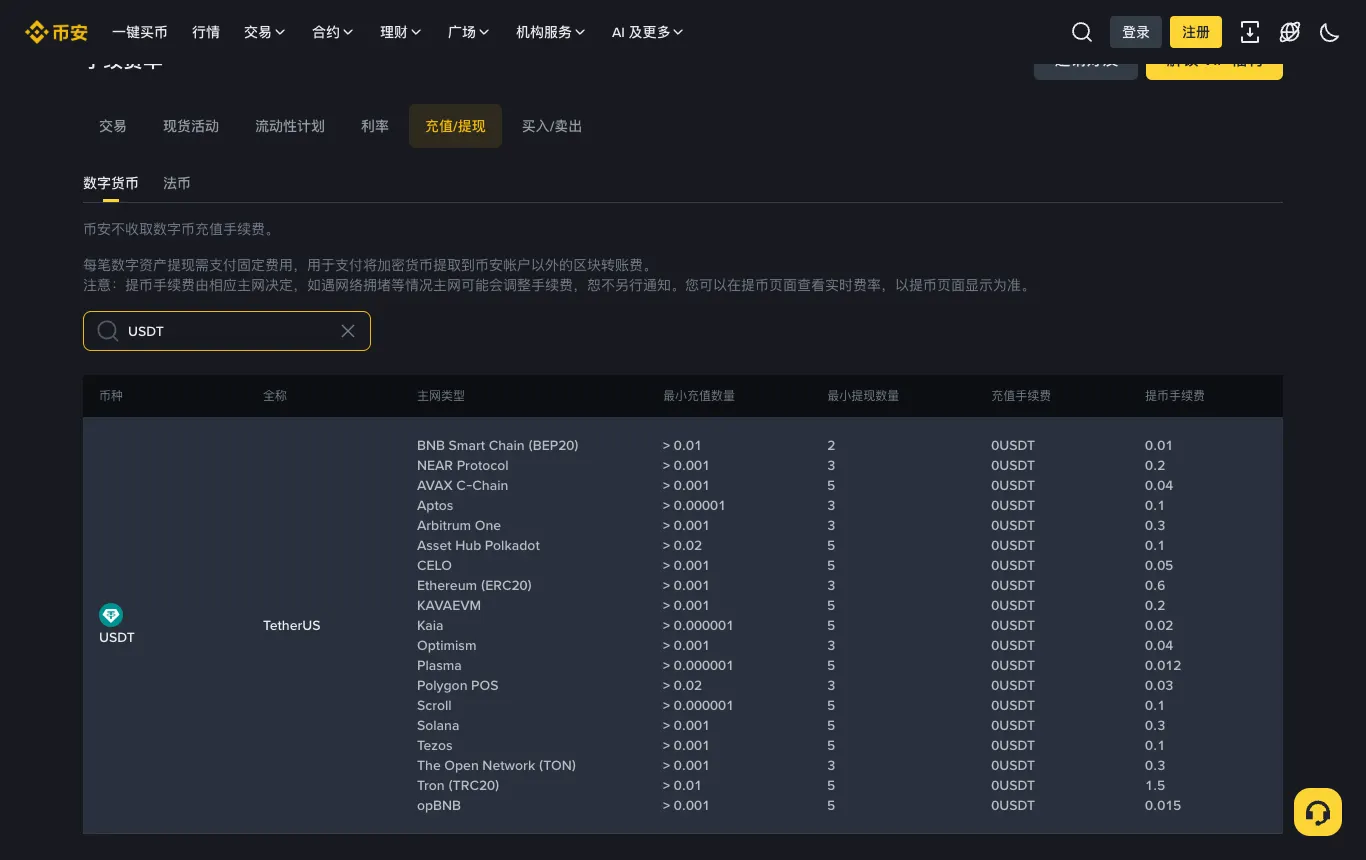
Task: Switch to the 买入/卖出 tab
Action: [x=552, y=126]
